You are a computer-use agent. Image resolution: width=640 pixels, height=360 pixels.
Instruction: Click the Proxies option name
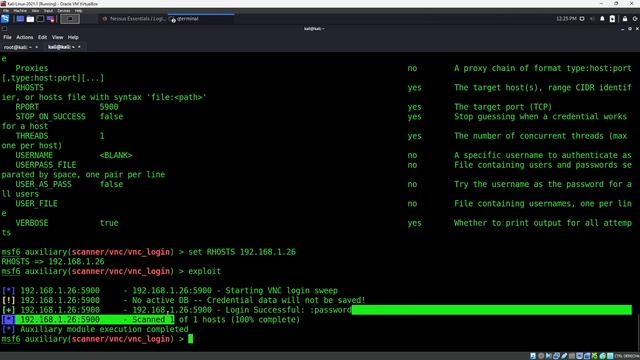pos(32,68)
